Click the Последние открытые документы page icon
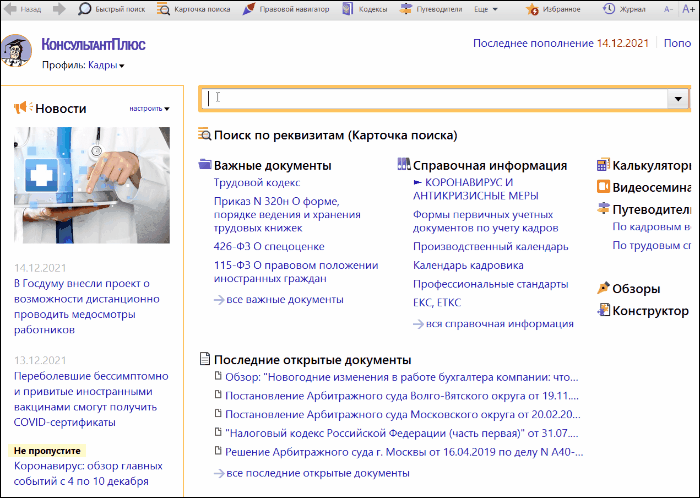 (x=204, y=359)
